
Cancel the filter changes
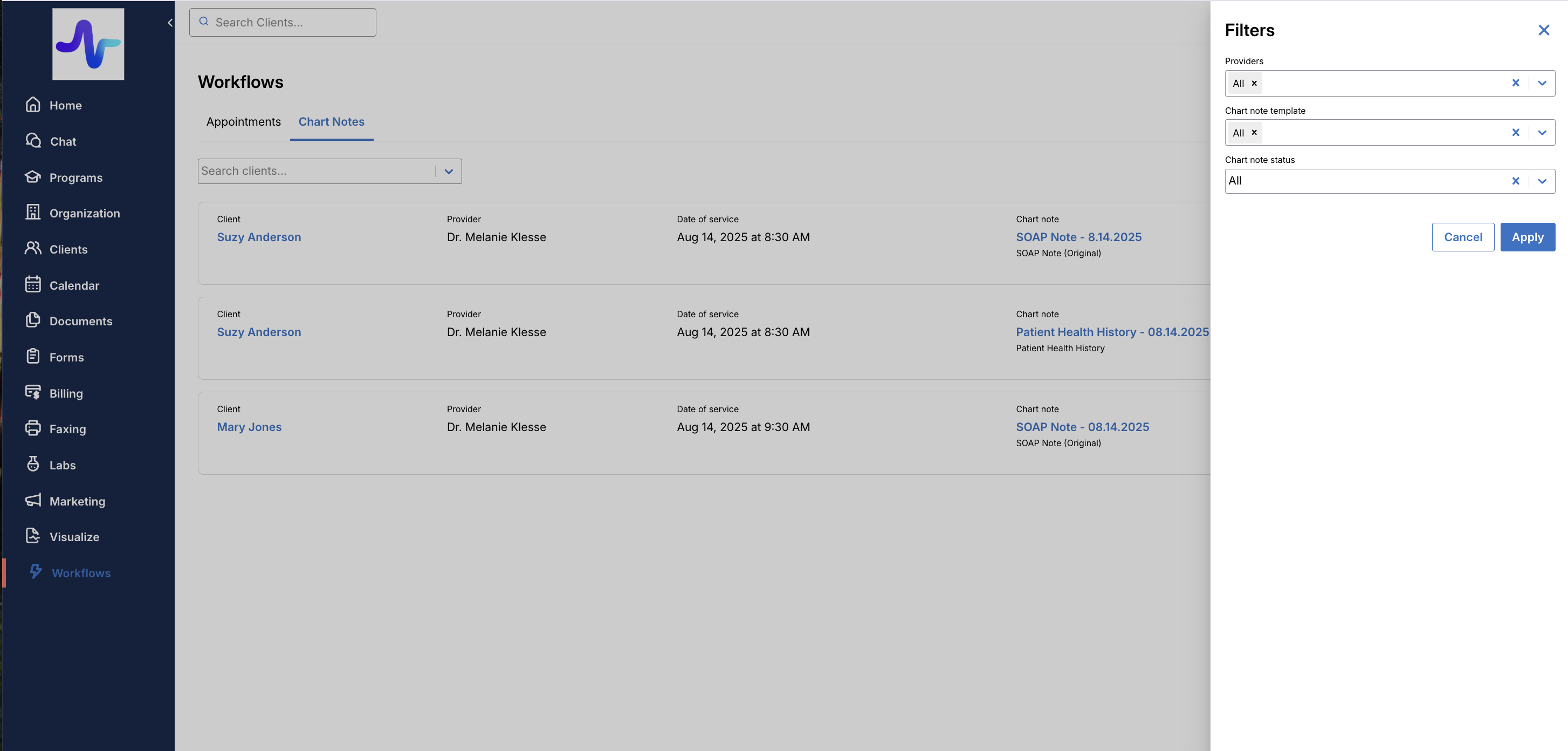1463,237
